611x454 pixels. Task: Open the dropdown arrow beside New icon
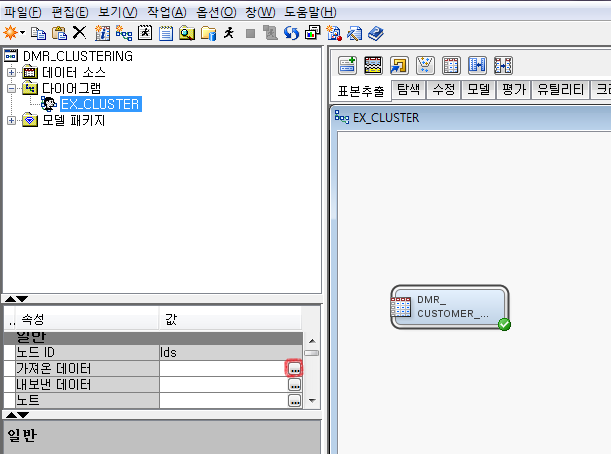coord(22,33)
